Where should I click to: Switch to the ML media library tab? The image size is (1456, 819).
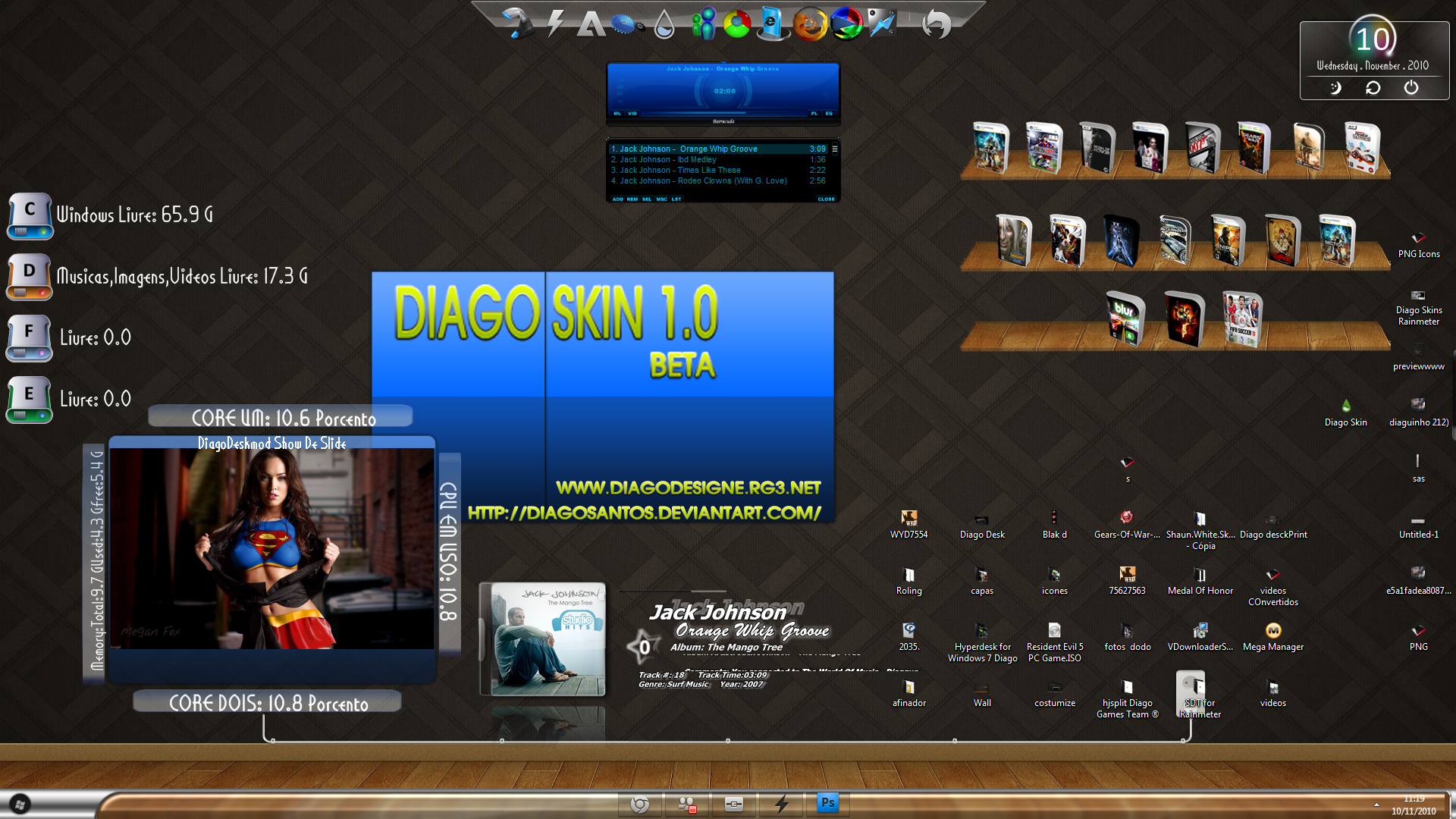(x=617, y=113)
